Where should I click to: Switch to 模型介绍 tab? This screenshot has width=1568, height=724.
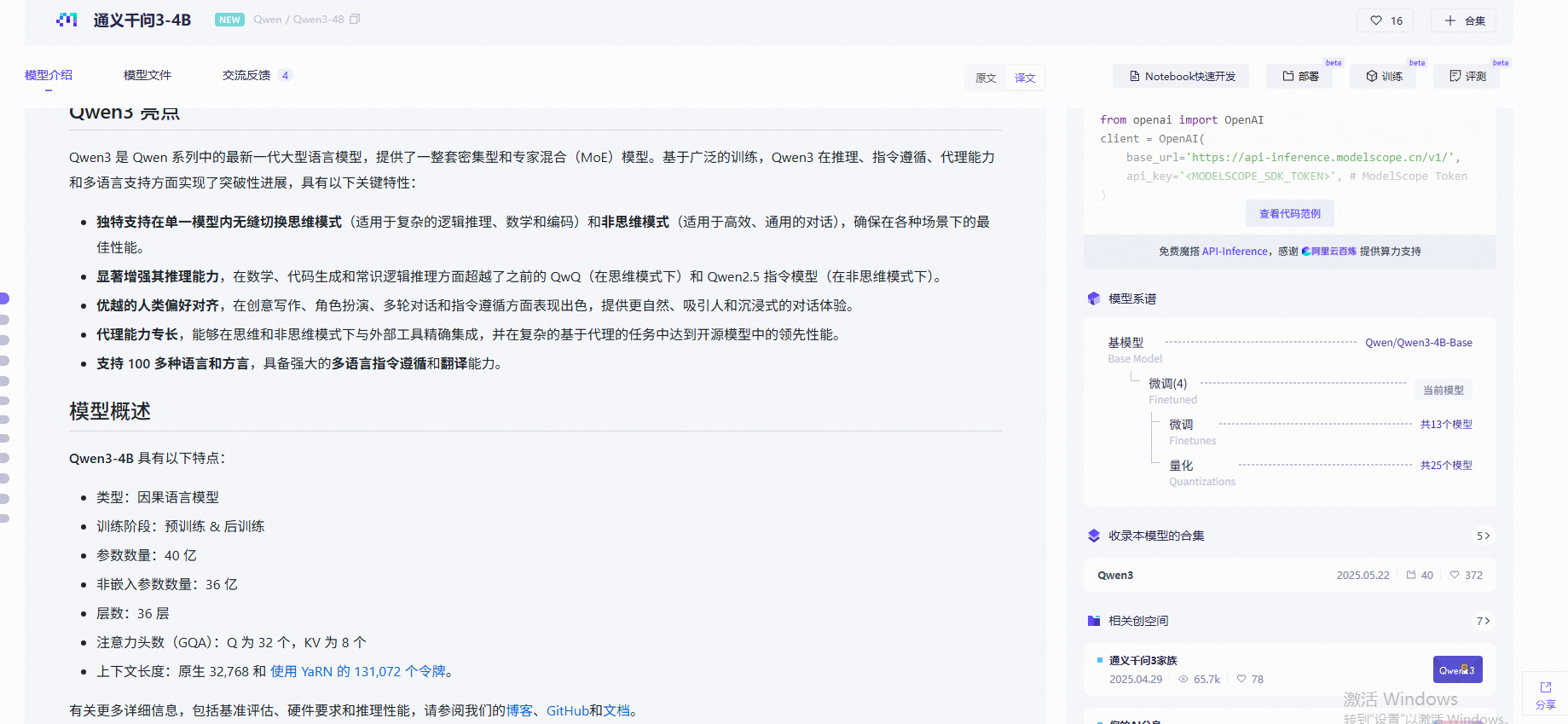coord(49,75)
